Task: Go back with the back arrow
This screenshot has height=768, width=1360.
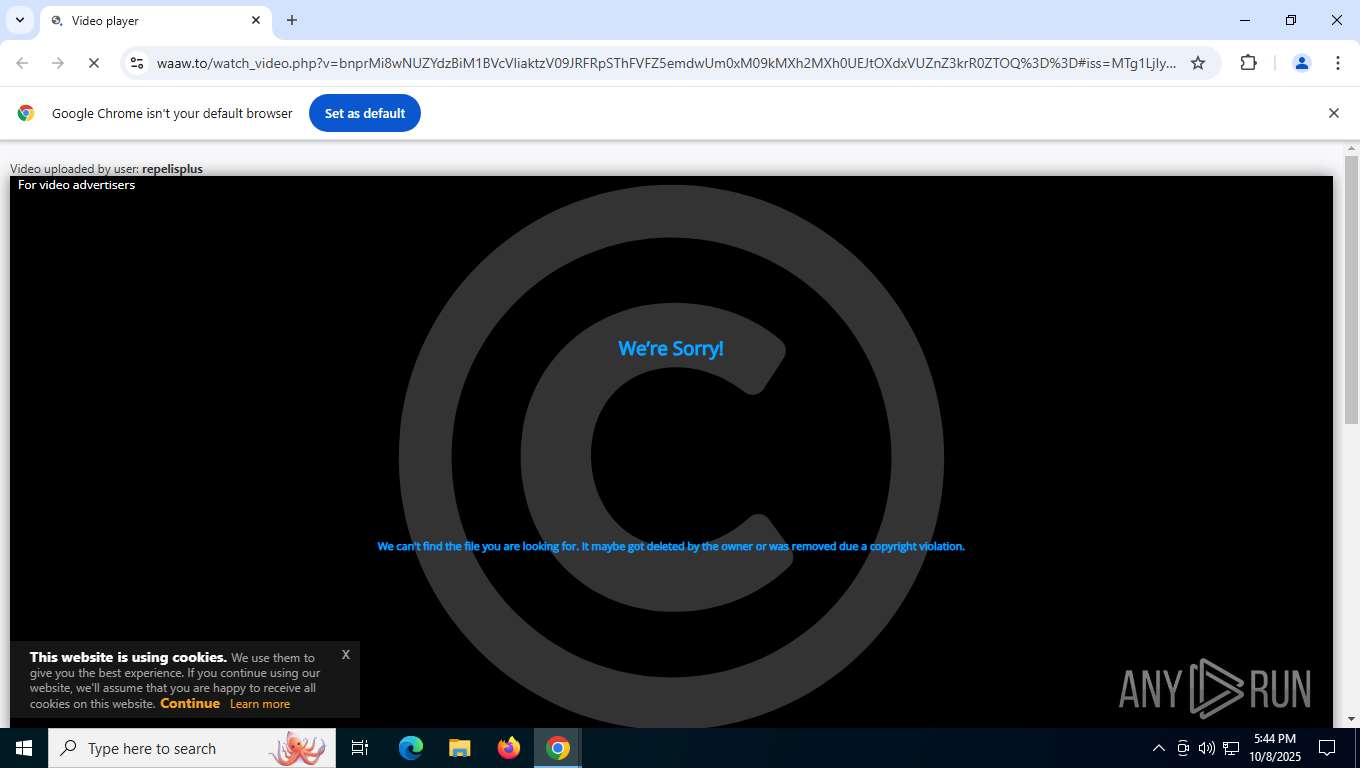Action: 22,63
